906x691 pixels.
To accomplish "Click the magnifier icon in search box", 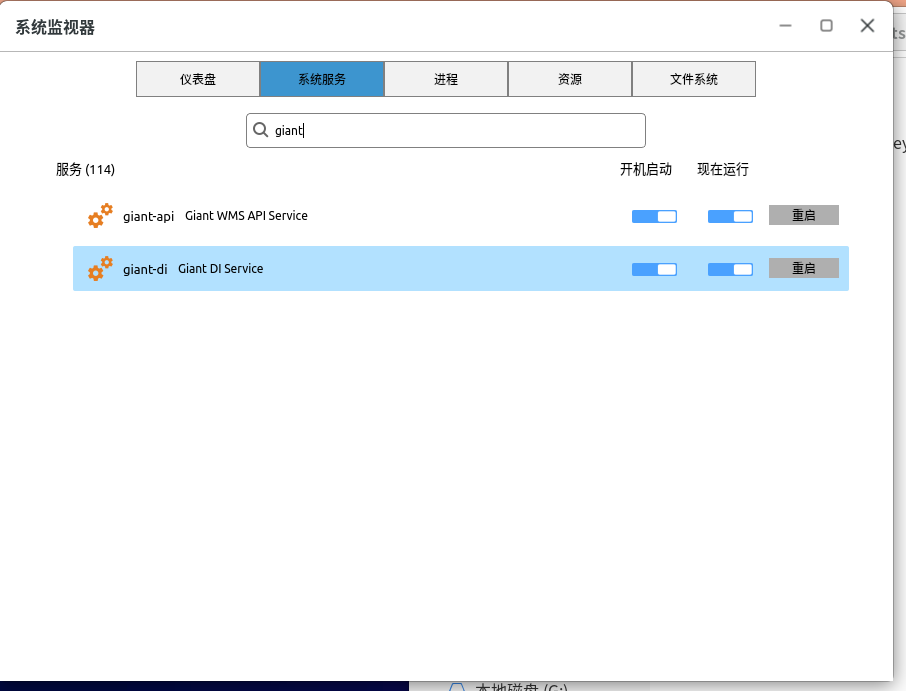I will [x=261, y=130].
